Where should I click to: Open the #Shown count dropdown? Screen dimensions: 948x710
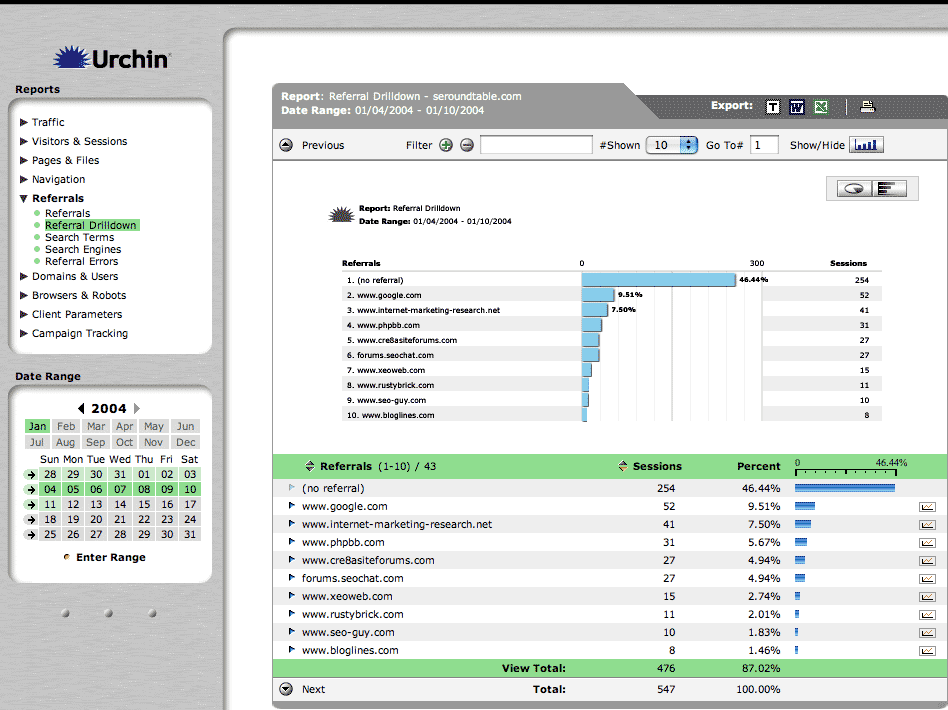(x=672, y=145)
